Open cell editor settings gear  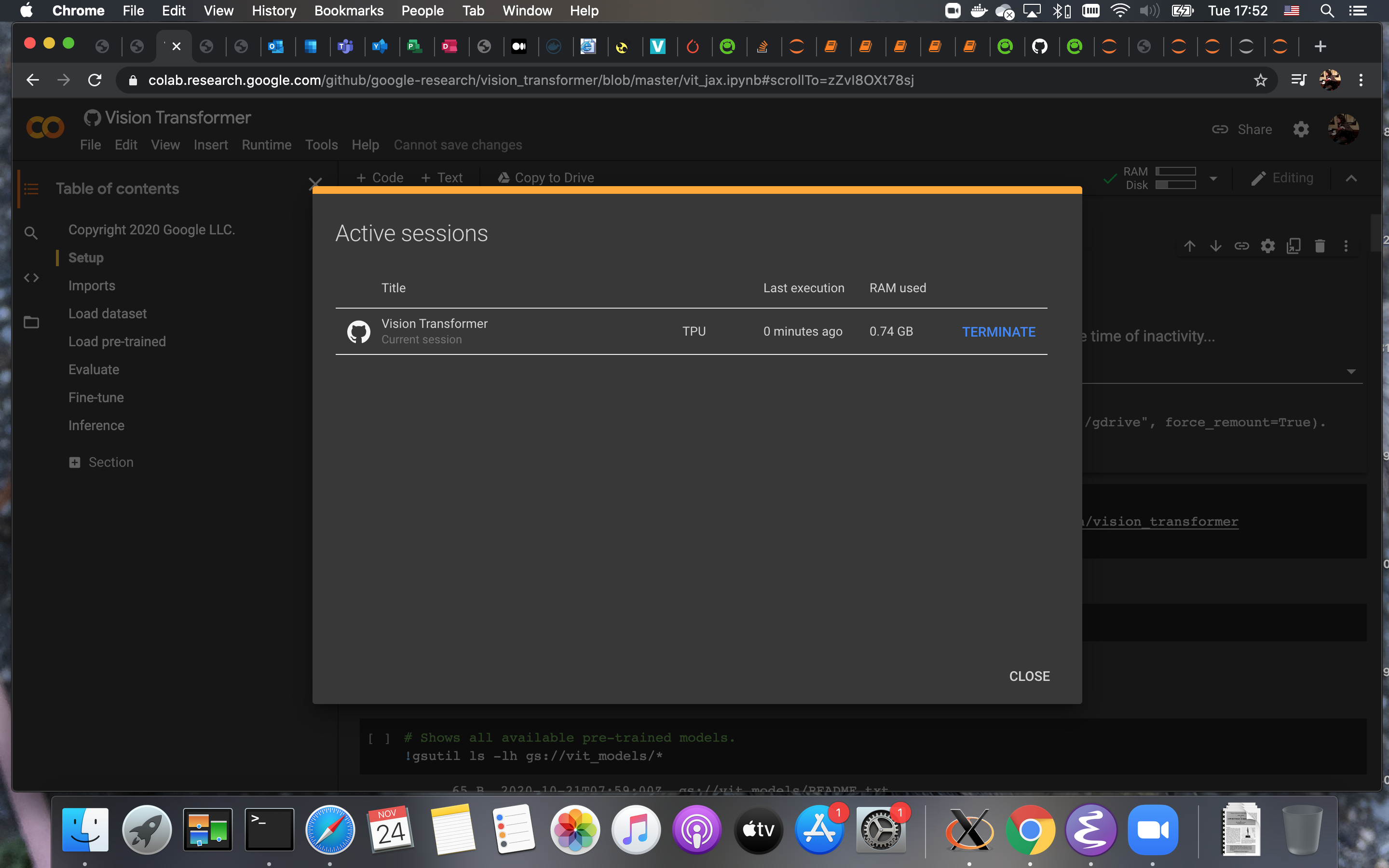[x=1267, y=246]
